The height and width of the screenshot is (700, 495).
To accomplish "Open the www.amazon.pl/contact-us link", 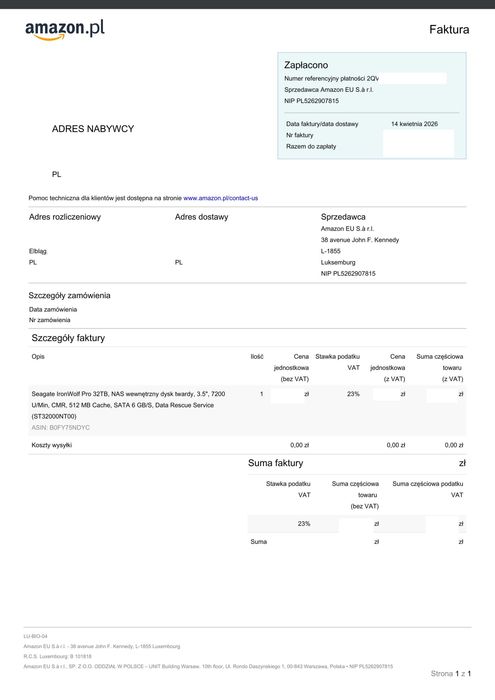I will pyautogui.click(x=220, y=198).
